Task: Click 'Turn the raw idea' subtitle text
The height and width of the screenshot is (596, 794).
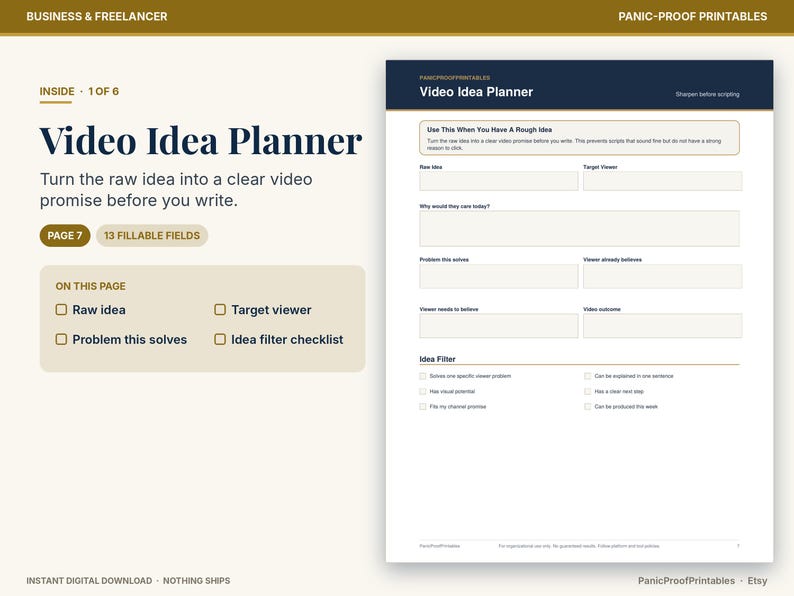Action: click(x=176, y=190)
